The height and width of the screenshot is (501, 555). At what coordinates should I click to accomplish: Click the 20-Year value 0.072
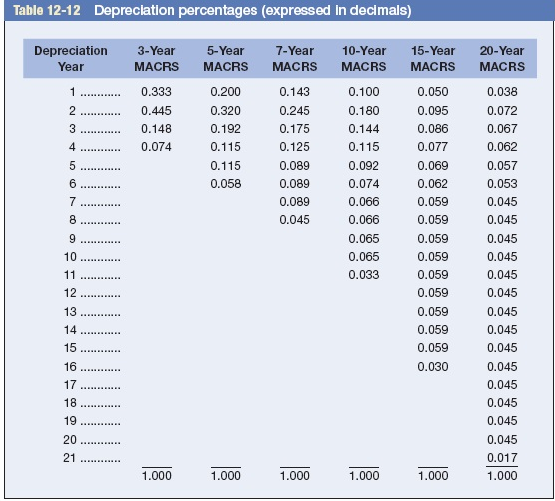pyautogui.click(x=502, y=111)
